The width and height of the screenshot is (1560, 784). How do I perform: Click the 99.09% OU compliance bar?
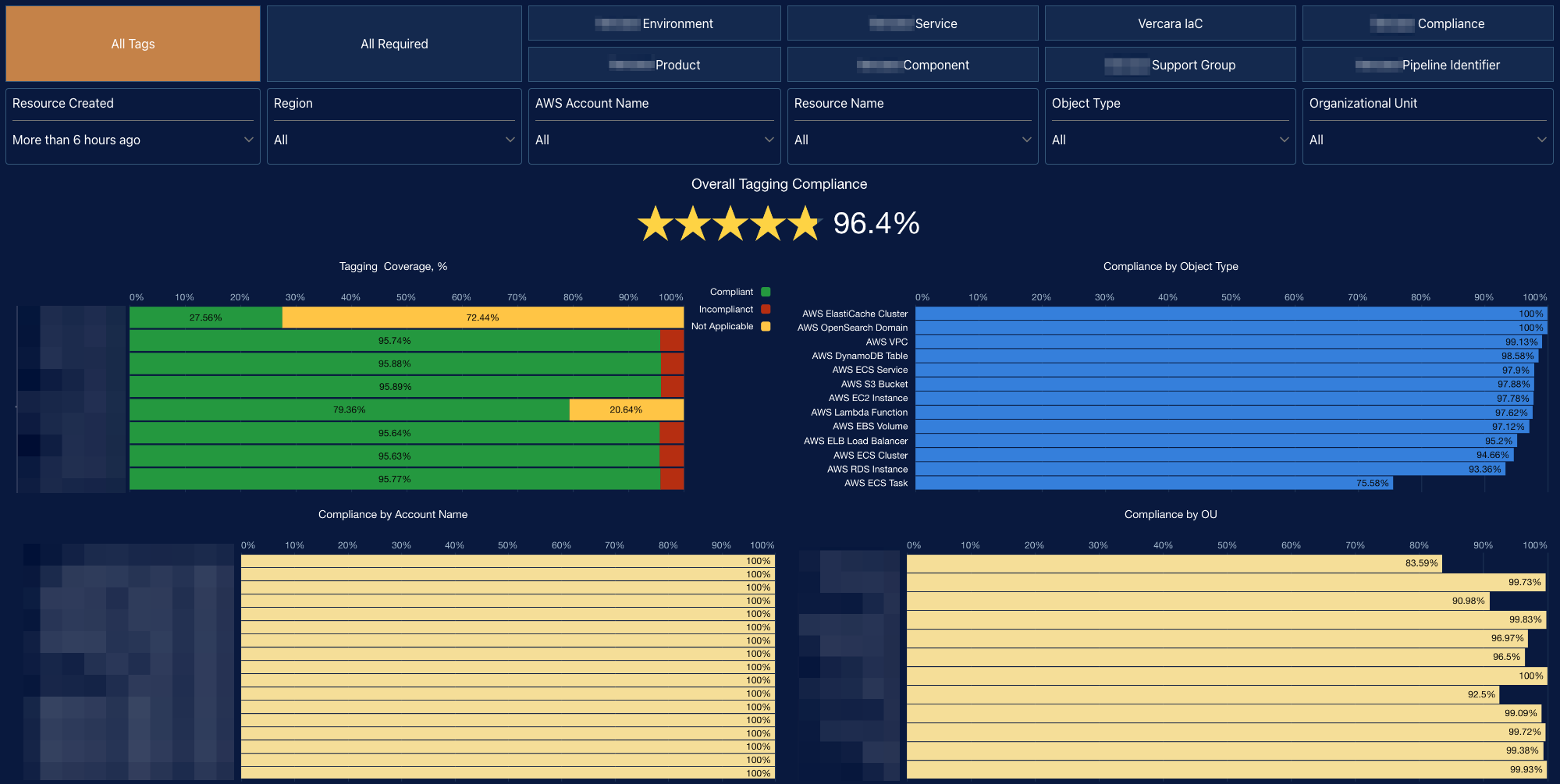coord(1224,713)
